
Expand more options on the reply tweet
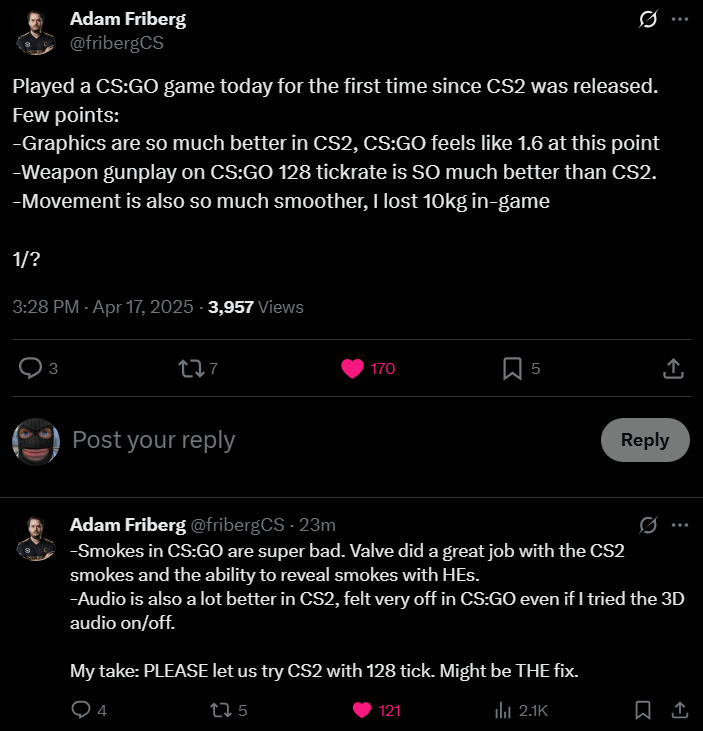coord(680,525)
